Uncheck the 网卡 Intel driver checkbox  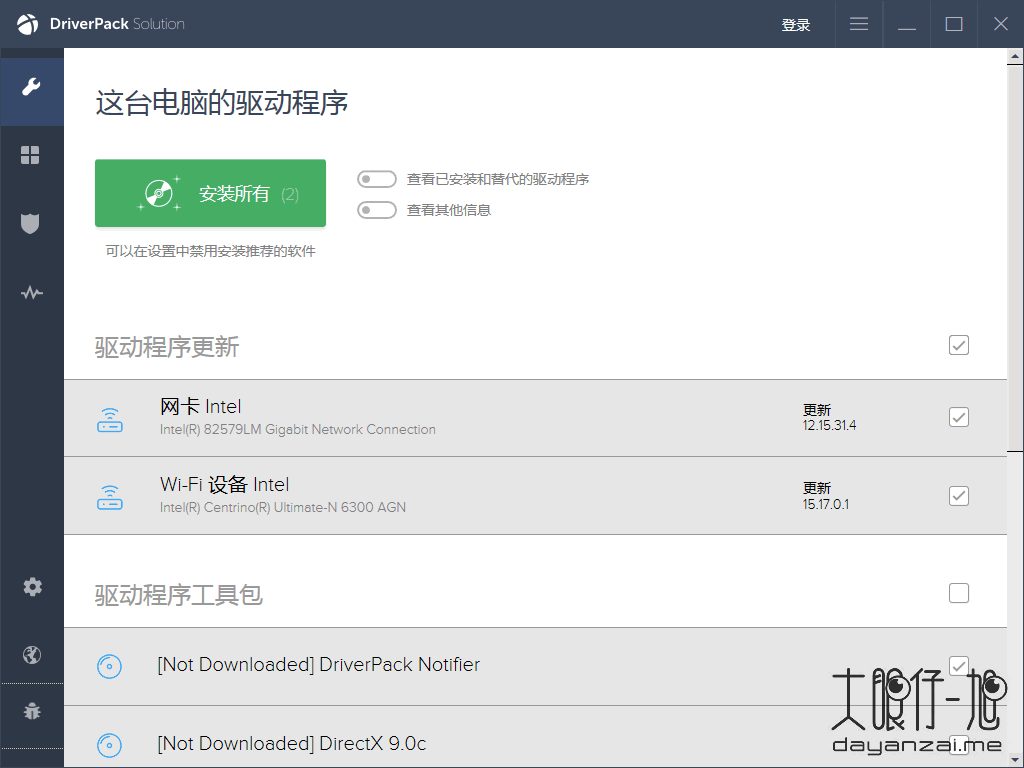pyautogui.click(x=959, y=417)
